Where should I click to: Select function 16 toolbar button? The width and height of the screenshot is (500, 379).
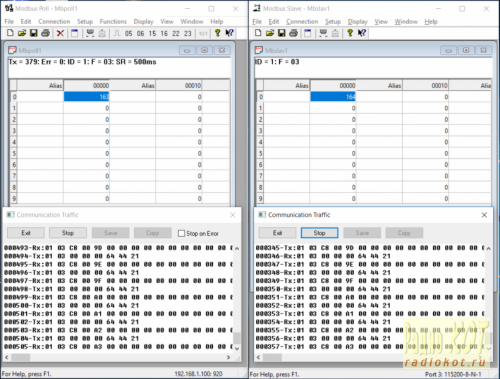click(164, 33)
